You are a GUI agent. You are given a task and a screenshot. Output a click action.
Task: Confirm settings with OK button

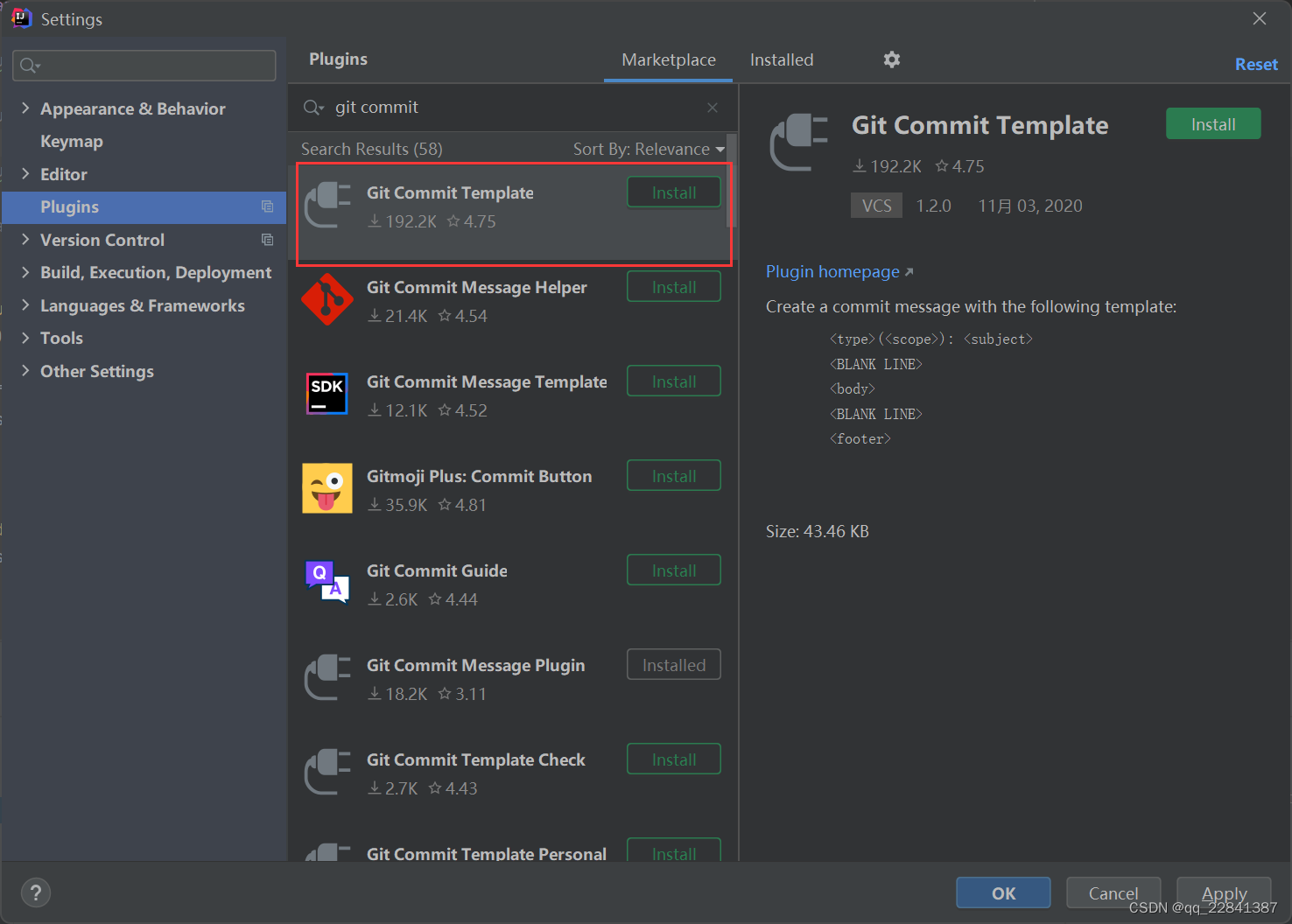1003,892
